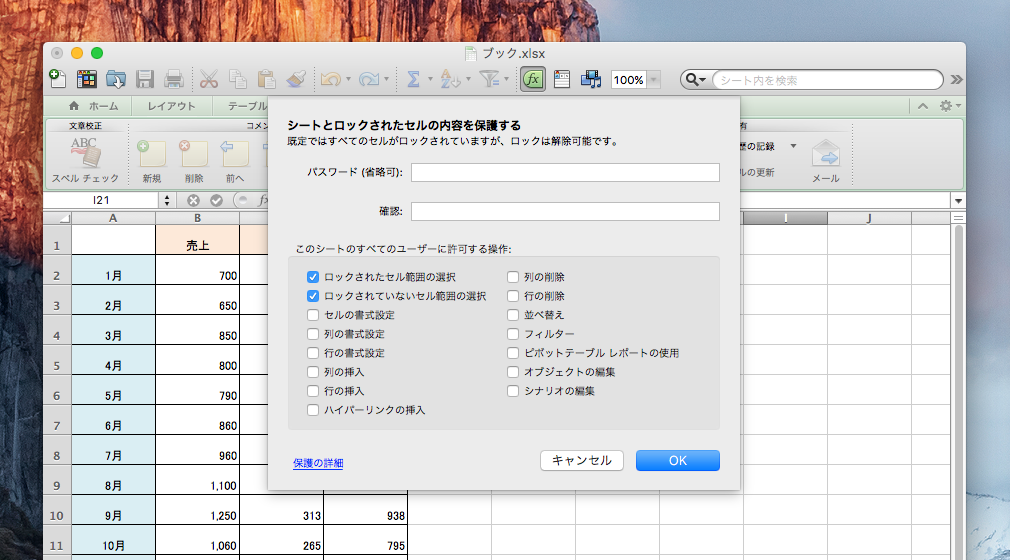This screenshot has width=1010, height=560.
Task: Open the 100% zoom dropdown
Action: pos(654,80)
